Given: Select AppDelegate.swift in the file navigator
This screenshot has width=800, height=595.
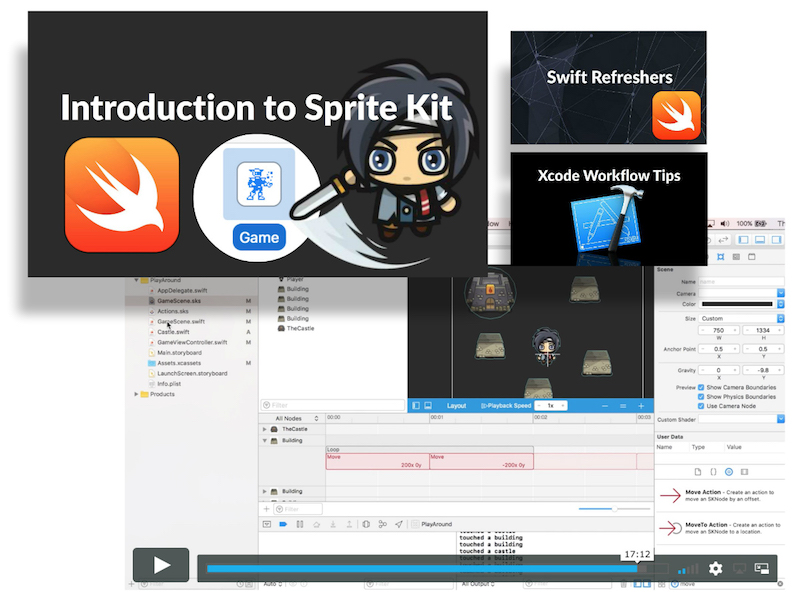Looking at the screenshot, I should pos(182,290).
